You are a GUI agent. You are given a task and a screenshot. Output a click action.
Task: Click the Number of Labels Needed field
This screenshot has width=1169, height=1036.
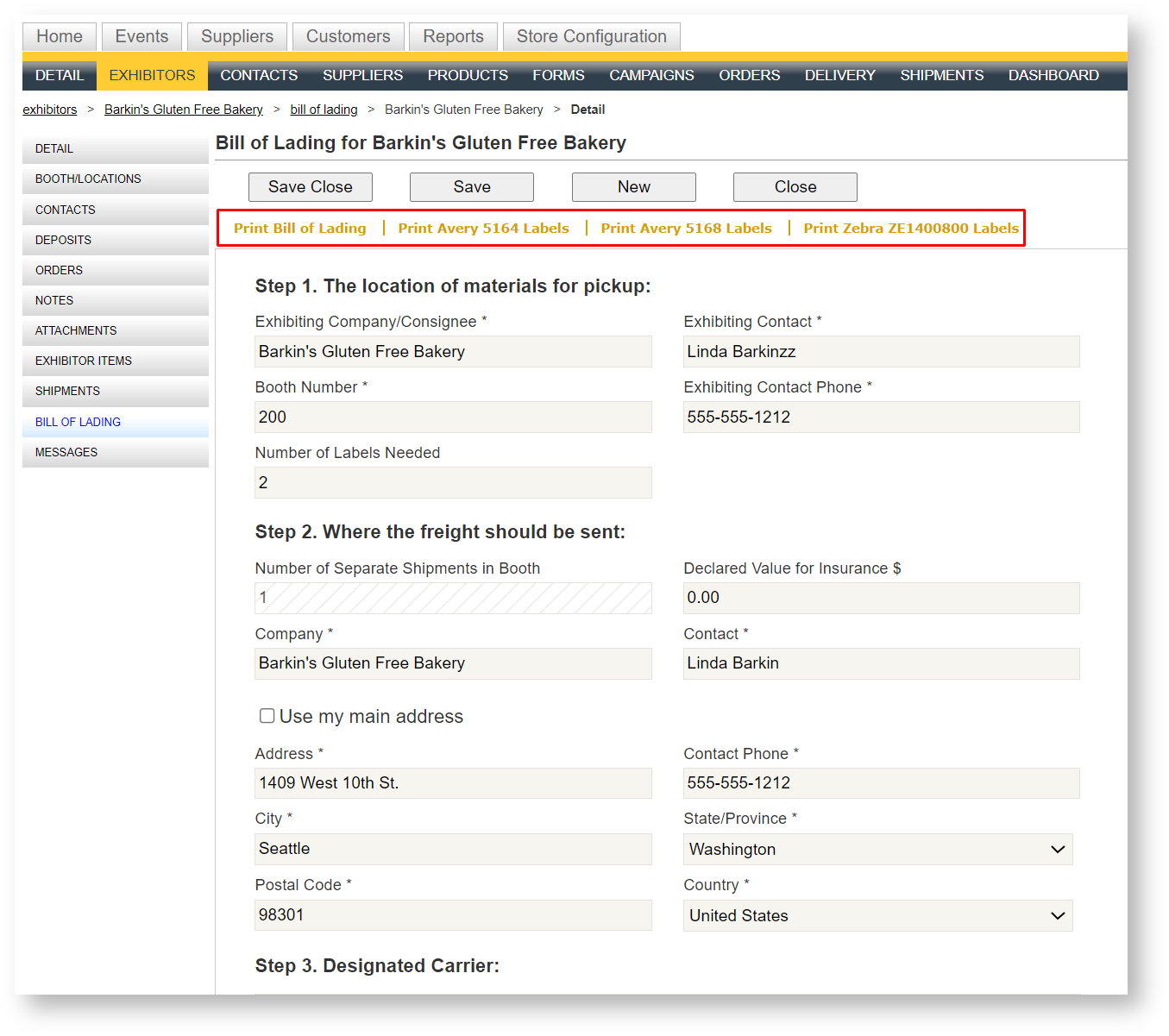(x=453, y=482)
